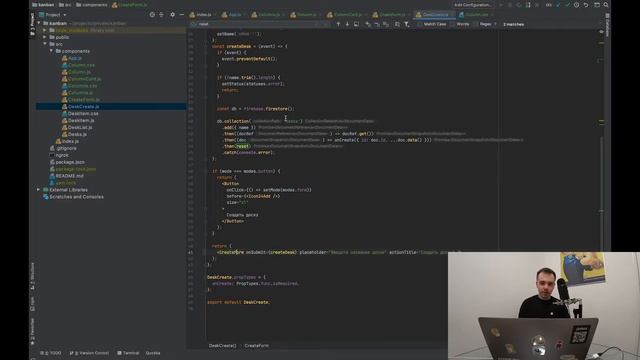This screenshot has height=360, width=640.
Task: Select DeskItem.js in the project tree
Action: pos(81,120)
